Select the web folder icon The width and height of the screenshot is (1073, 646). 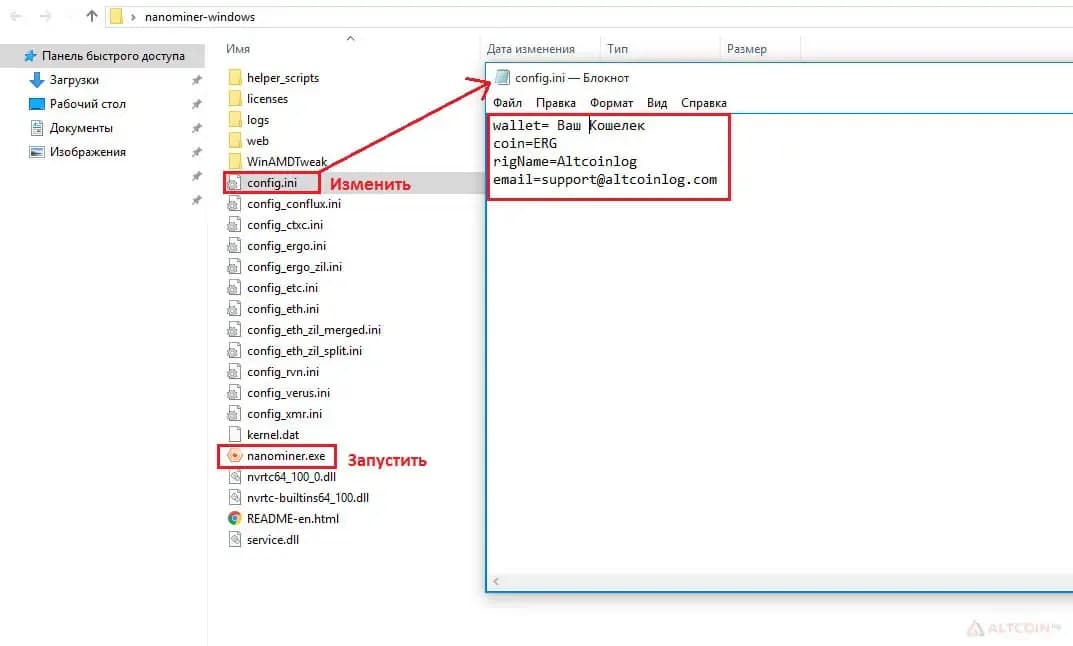235,141
